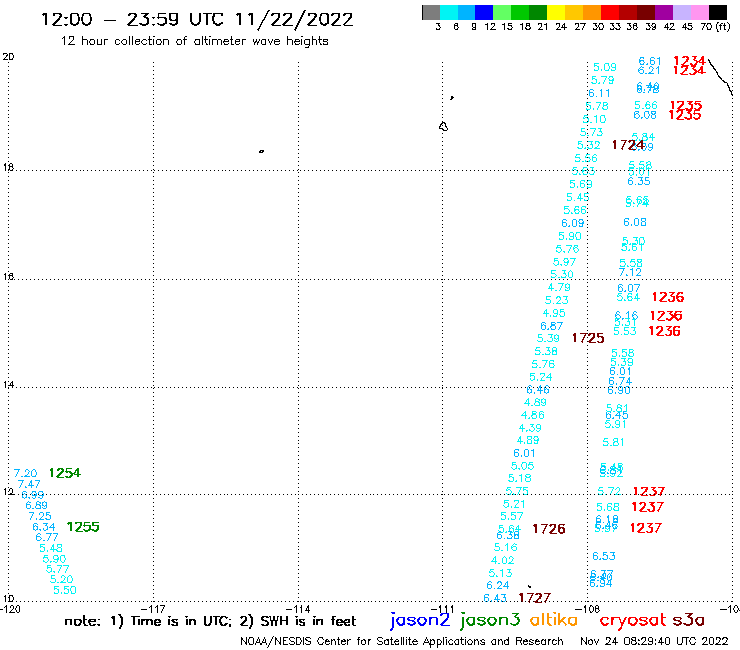Viewport: 740px width, 650px height.
Task: Click the "-117" longitude axis label
Action: (x=154, y=609)
